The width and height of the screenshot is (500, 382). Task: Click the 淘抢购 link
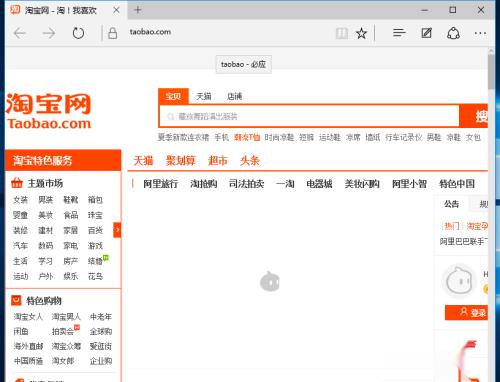(204, 184)
